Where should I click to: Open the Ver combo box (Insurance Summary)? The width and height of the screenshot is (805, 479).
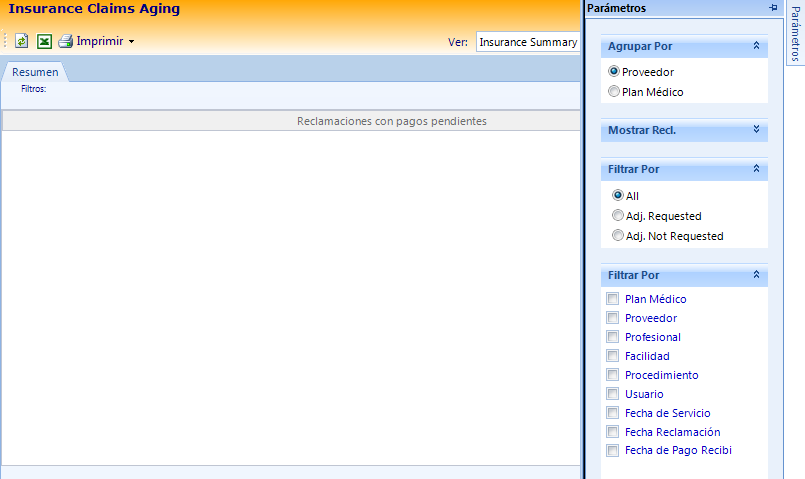527,42
